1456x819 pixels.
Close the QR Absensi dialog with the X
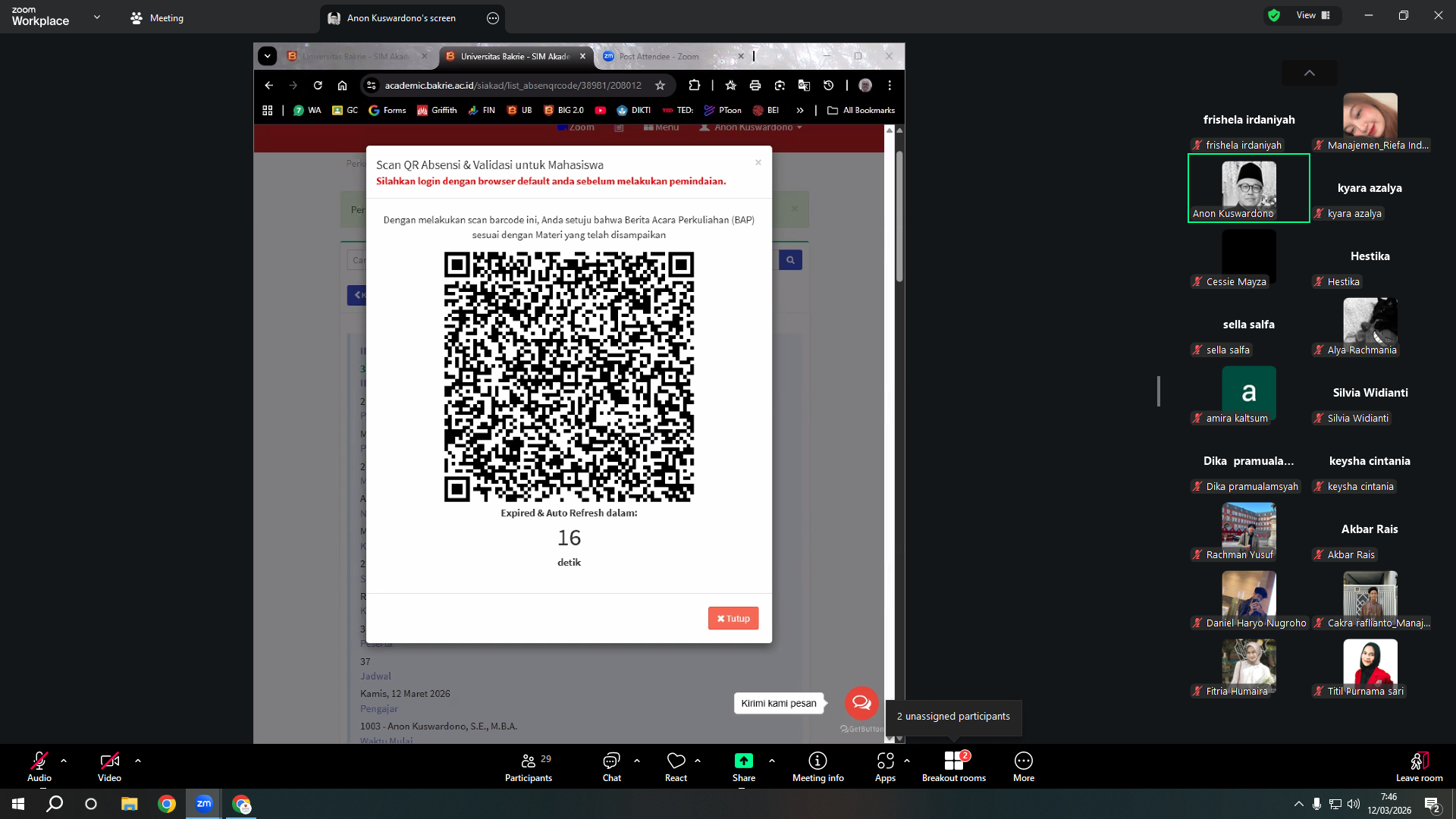(758, 162)
